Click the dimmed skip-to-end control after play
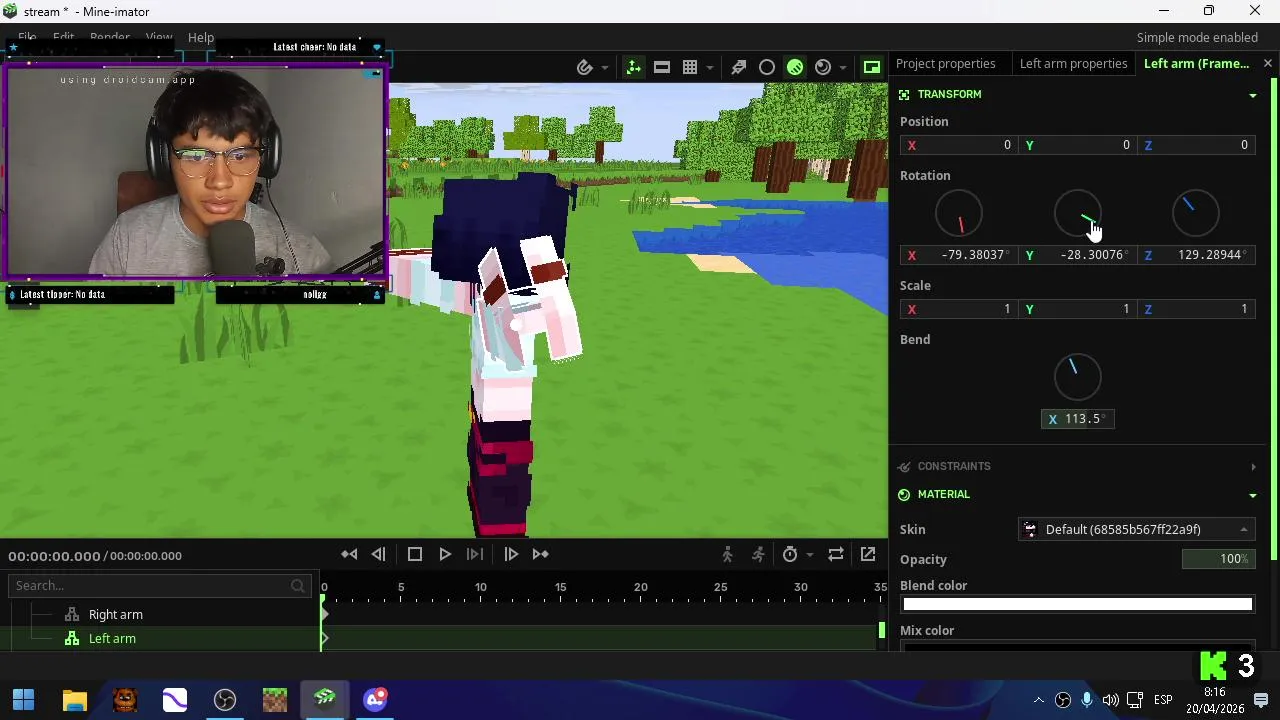1280x720 pixels. pos(475,554)
